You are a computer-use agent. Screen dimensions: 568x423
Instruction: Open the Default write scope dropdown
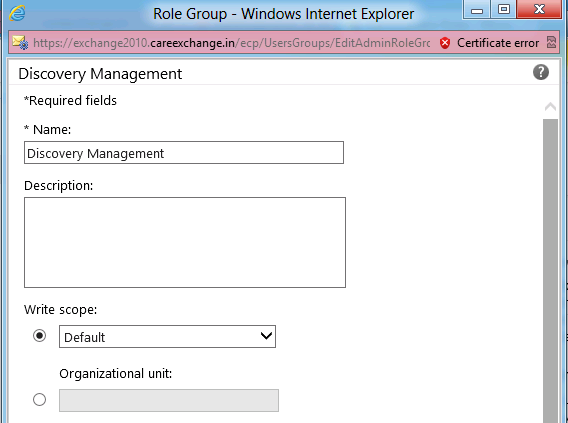coord(167,336)
